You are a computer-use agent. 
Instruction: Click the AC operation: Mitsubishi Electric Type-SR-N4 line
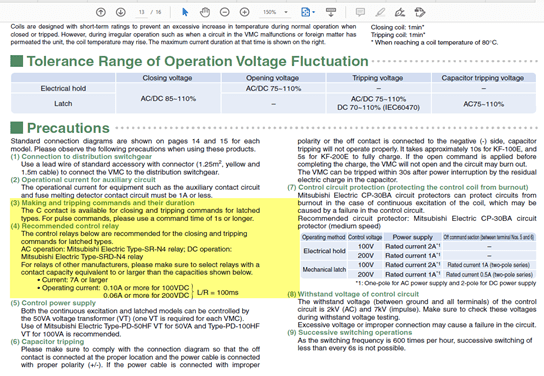(126, 249)
